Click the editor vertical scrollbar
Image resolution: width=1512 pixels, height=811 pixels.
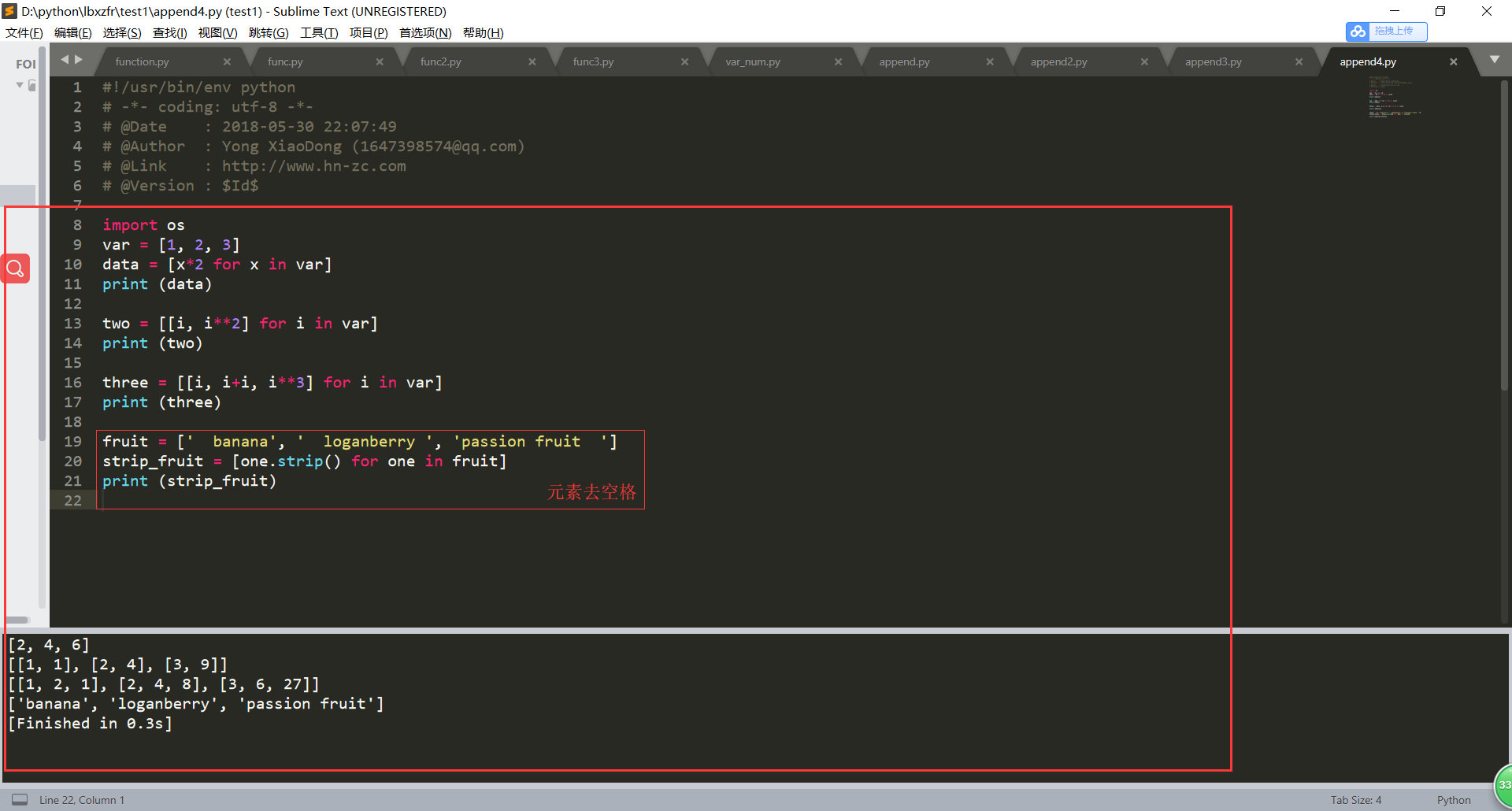coord(1504,236)
